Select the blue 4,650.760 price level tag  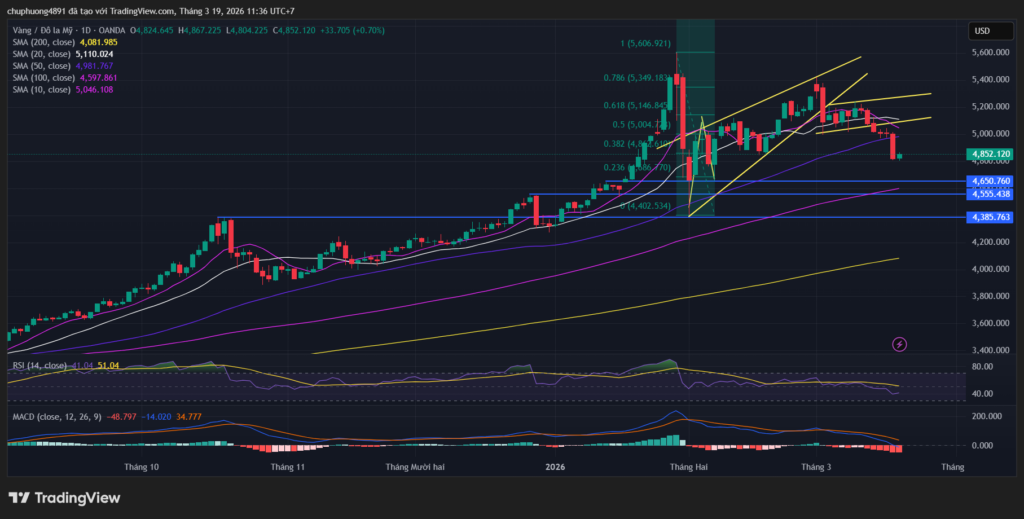click(989, 181)
